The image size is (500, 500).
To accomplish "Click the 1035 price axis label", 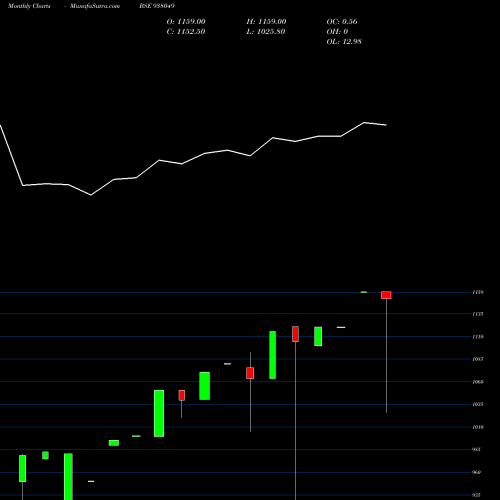I will tap(478, 404).
